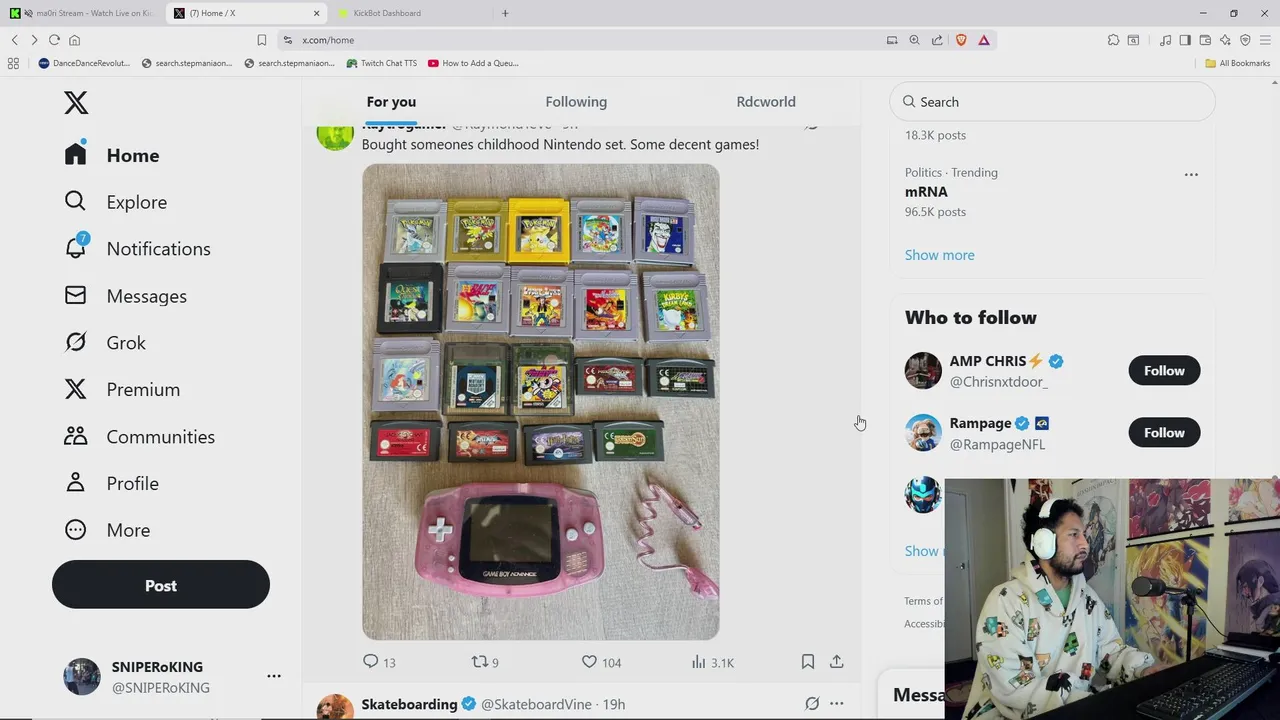Open the SNIPERoKING account switcher menu

pyautogui.click(x=273, y=676)
